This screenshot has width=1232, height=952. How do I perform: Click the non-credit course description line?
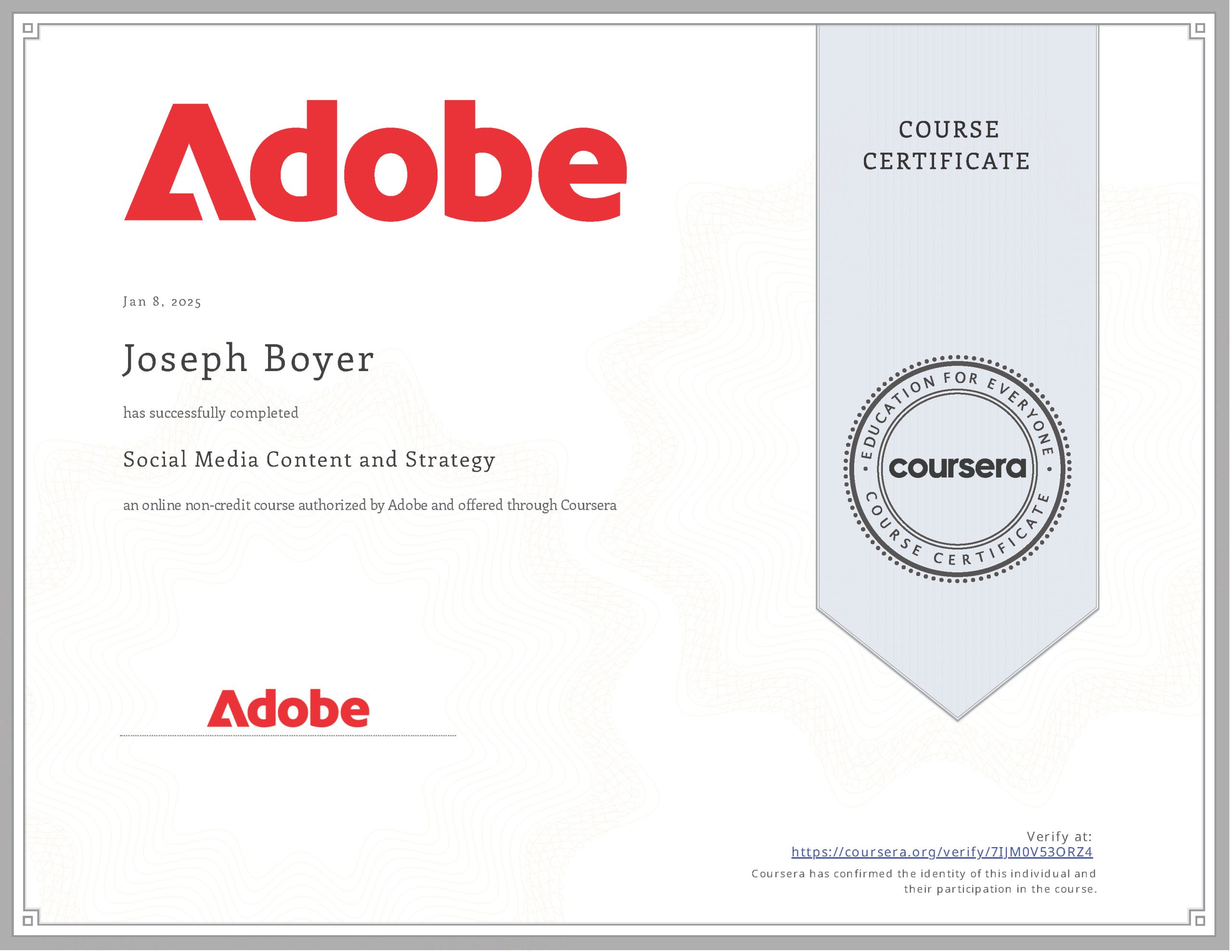370,505
